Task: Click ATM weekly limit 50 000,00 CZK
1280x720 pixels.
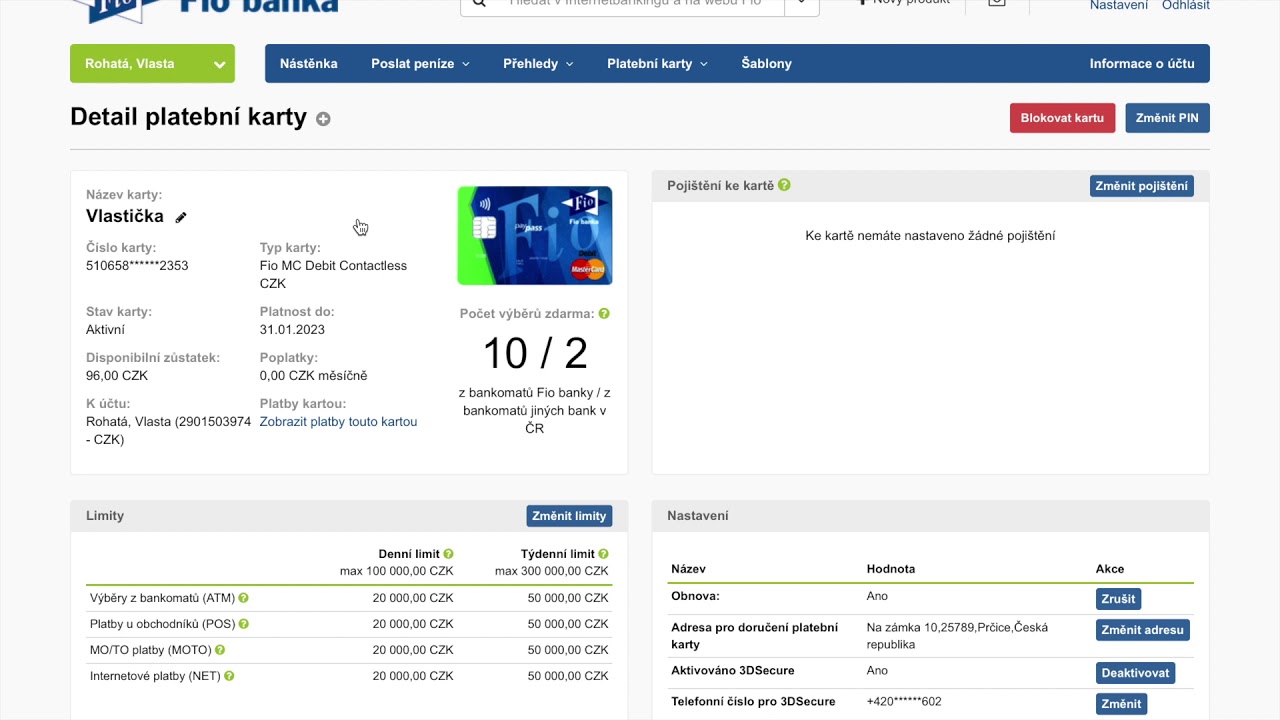Action: (x=568, y=598)
